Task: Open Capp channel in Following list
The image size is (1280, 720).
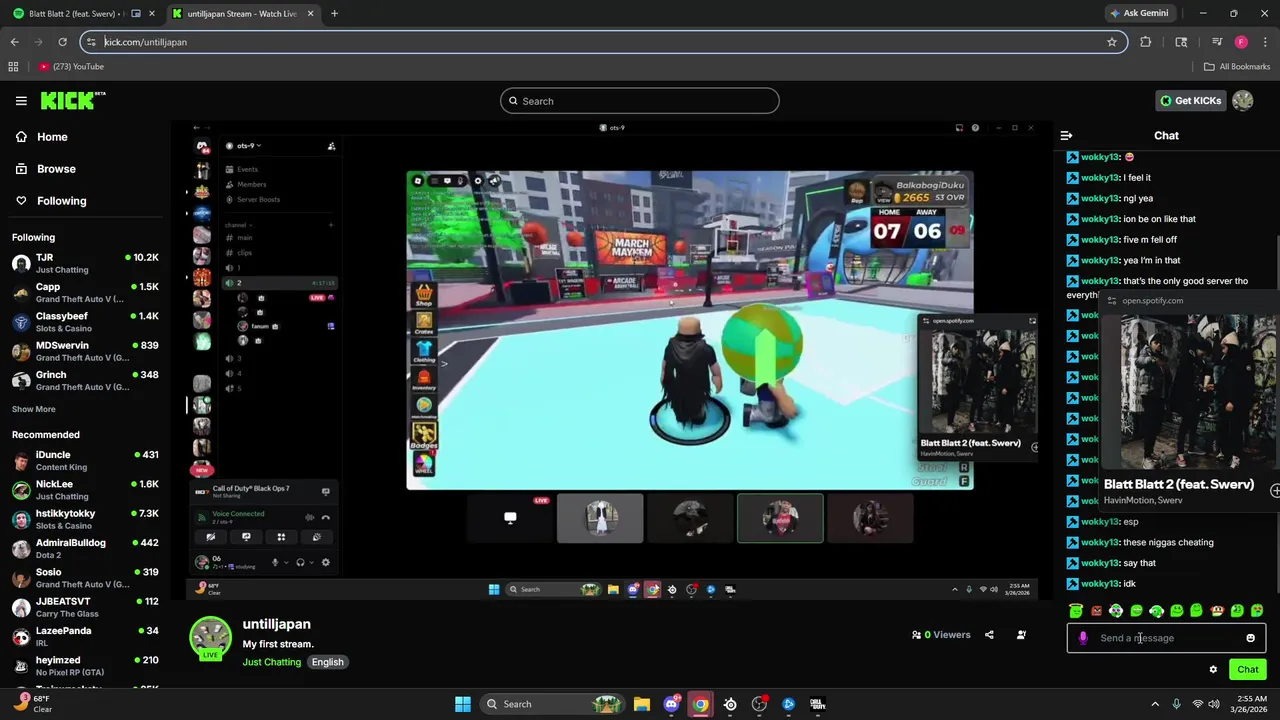Action: pos(85,292)
